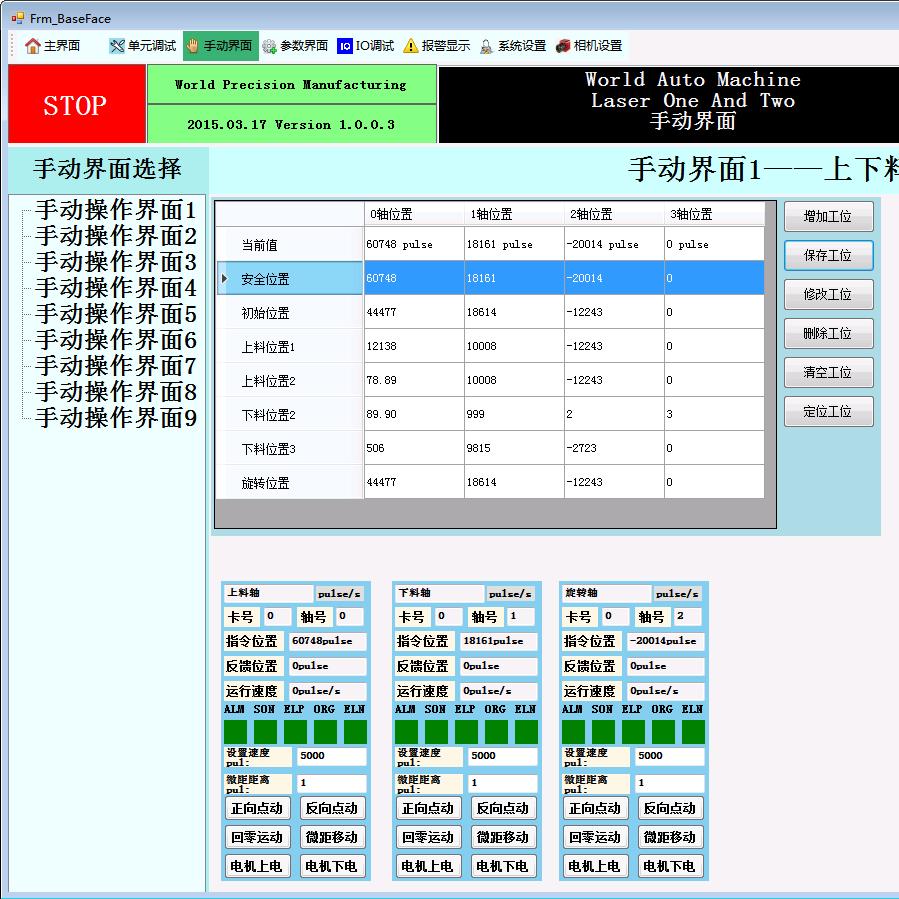Image resolution: width=899 pixels, height=899 pixels.
Task: Click 旋转轴 正向点动 button
Action: [x=595, y=808]
